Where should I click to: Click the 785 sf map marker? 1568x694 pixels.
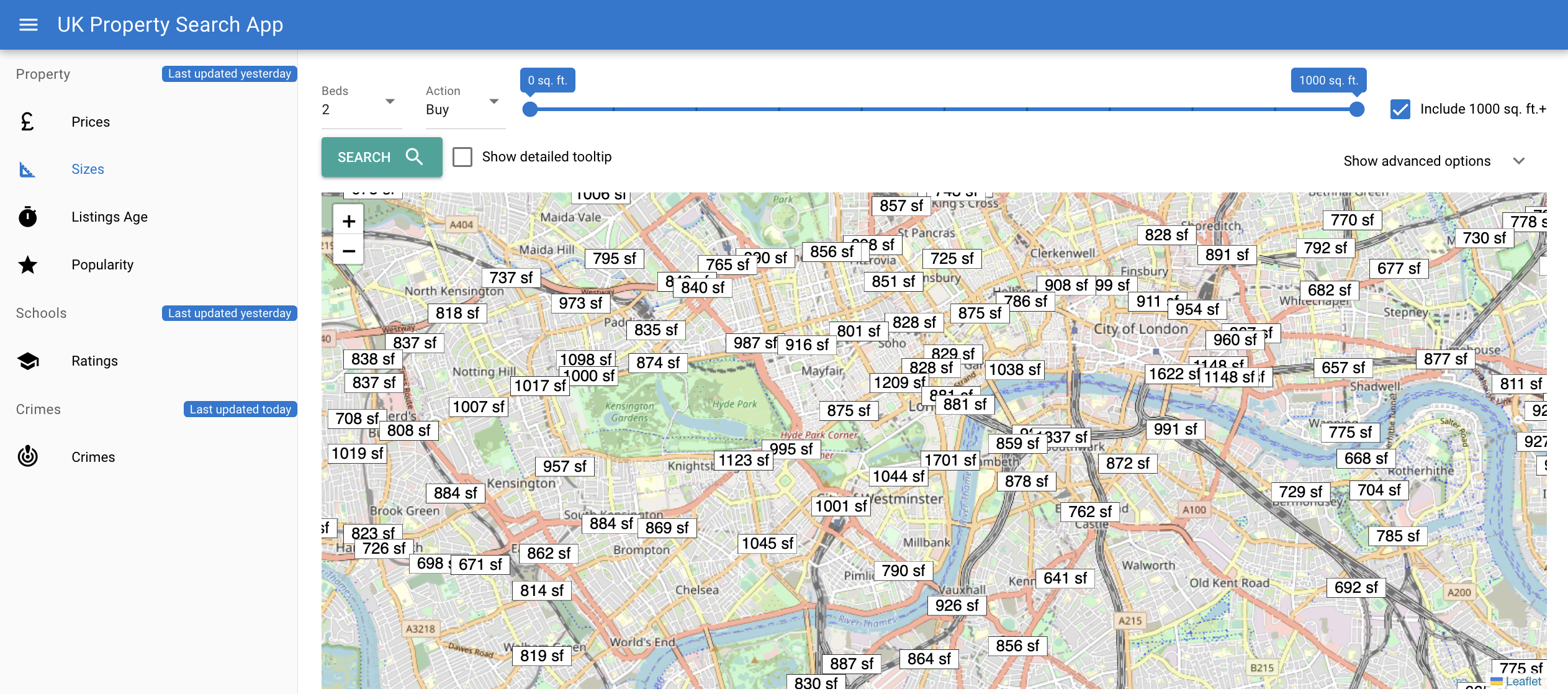coord(1398,536)
